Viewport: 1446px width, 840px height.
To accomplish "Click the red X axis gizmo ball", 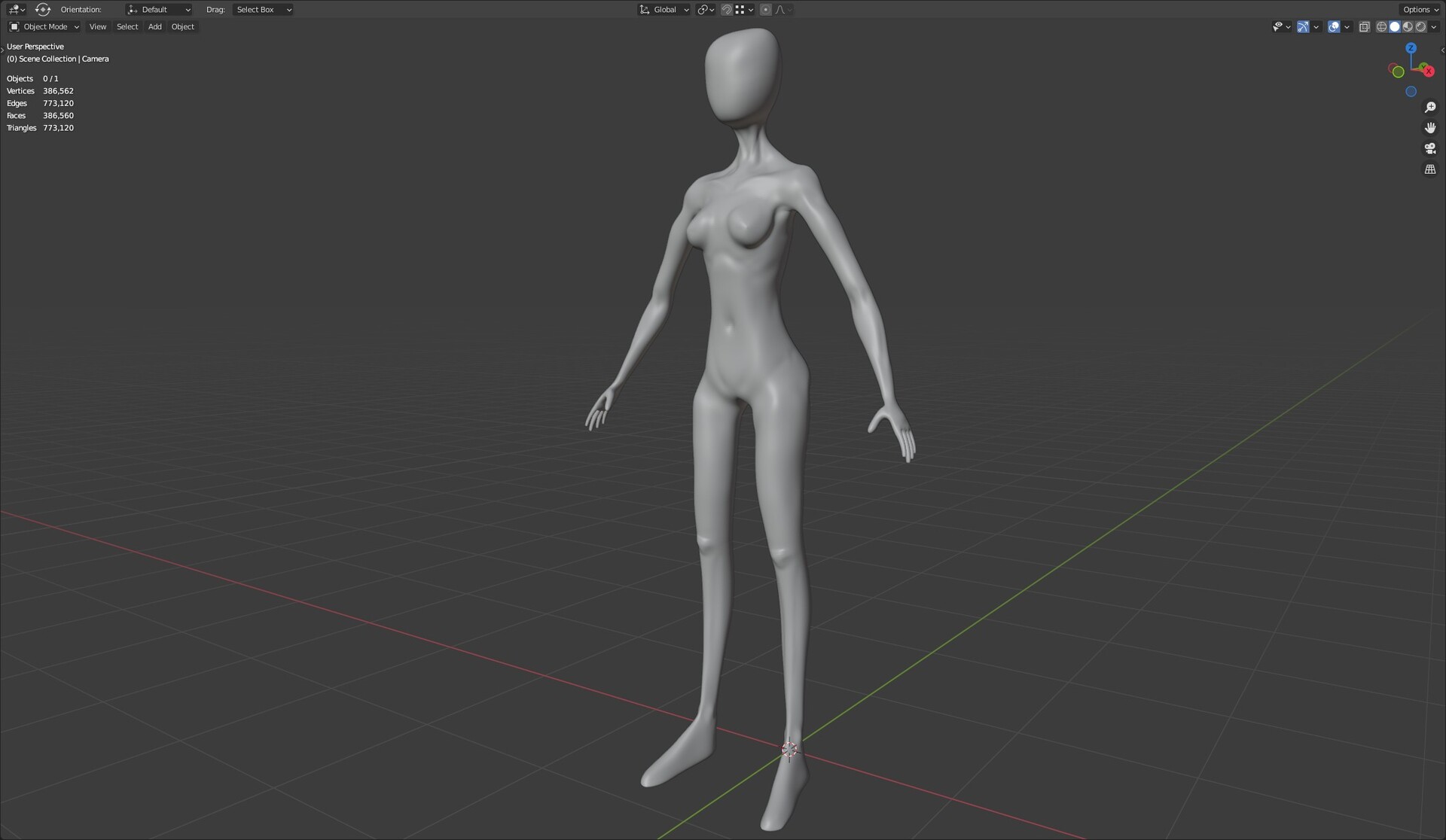I will click(1428, 71).
